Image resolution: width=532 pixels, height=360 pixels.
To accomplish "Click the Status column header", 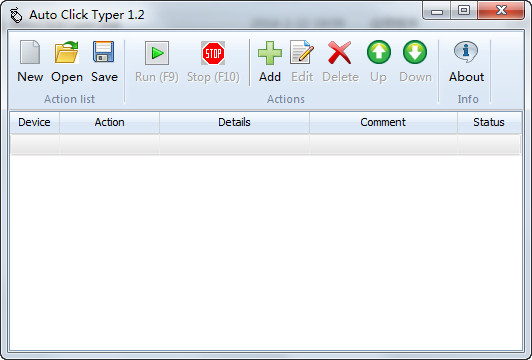I will (x=489, y=122).
